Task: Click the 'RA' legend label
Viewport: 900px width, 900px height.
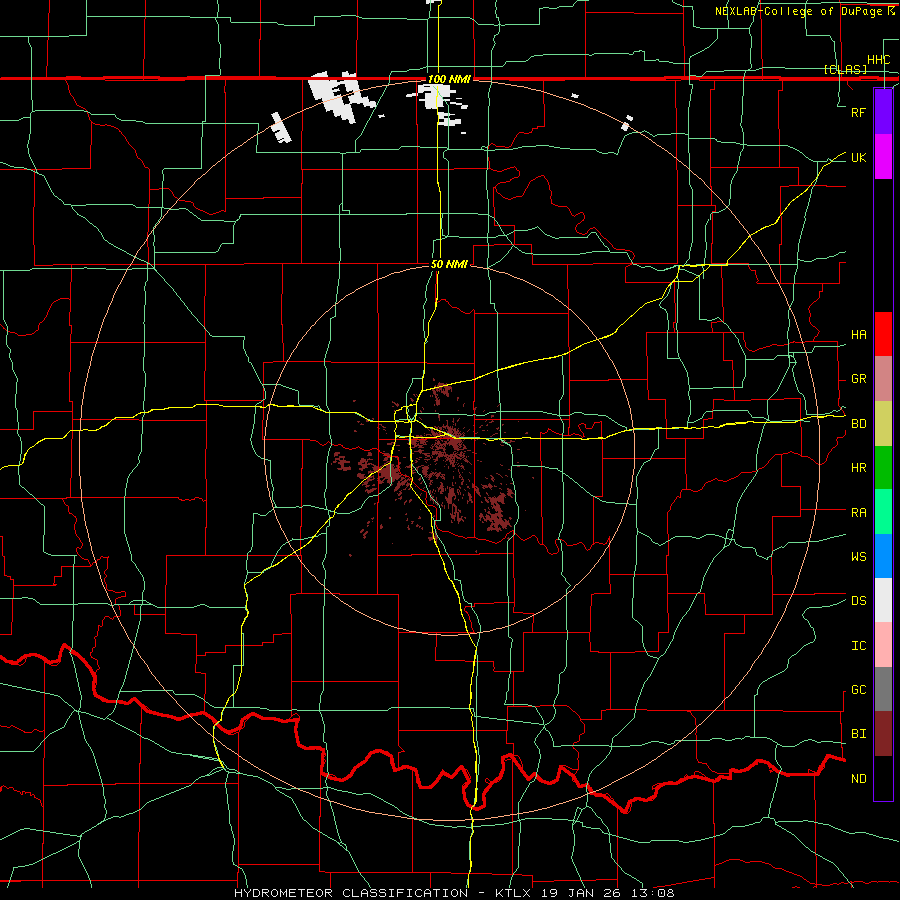Action: 859,513
